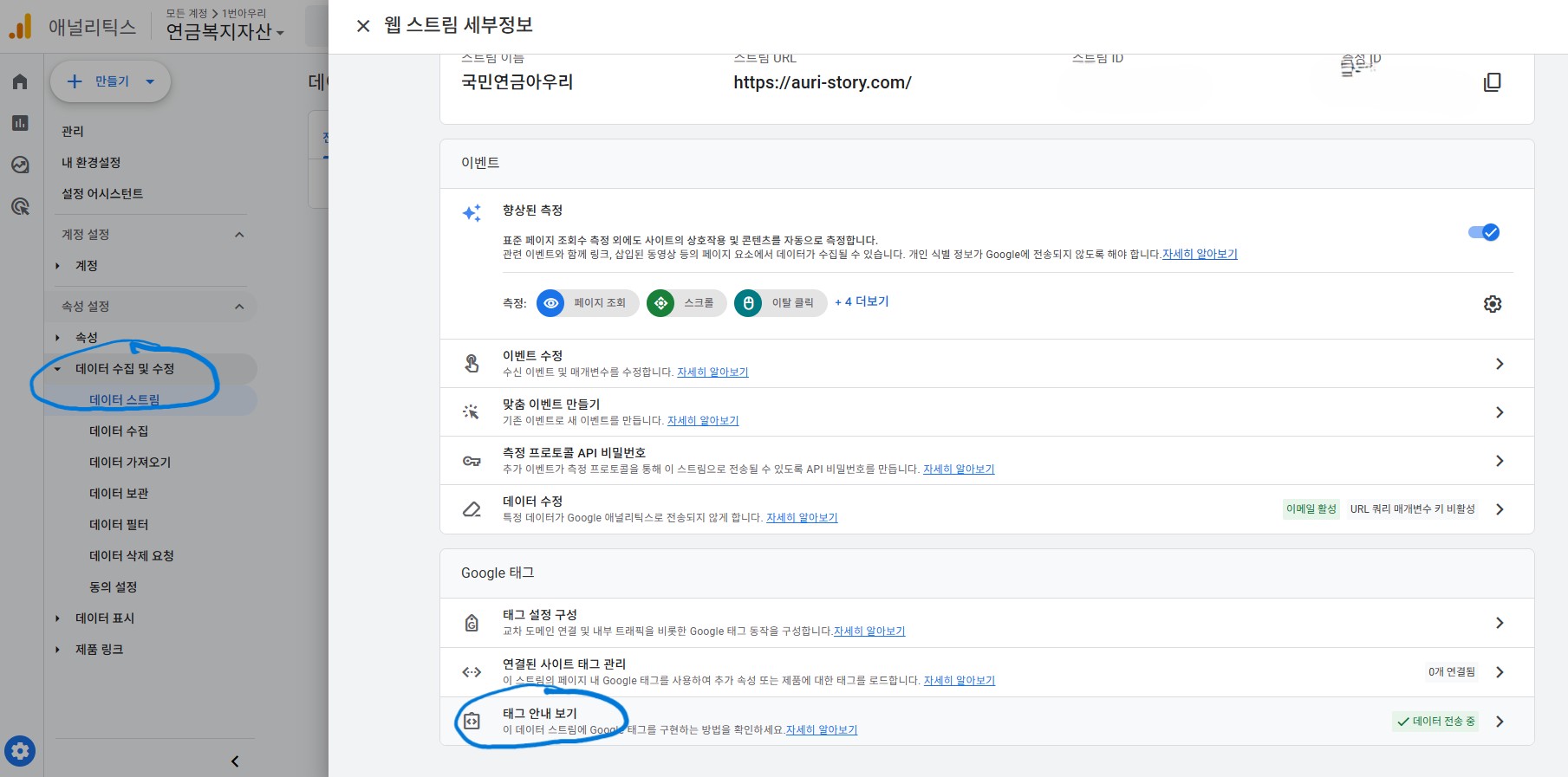The width and height of the screenshot is (1568, 777).
Task: Click the event modify touch icon
Action: (472, 364)
